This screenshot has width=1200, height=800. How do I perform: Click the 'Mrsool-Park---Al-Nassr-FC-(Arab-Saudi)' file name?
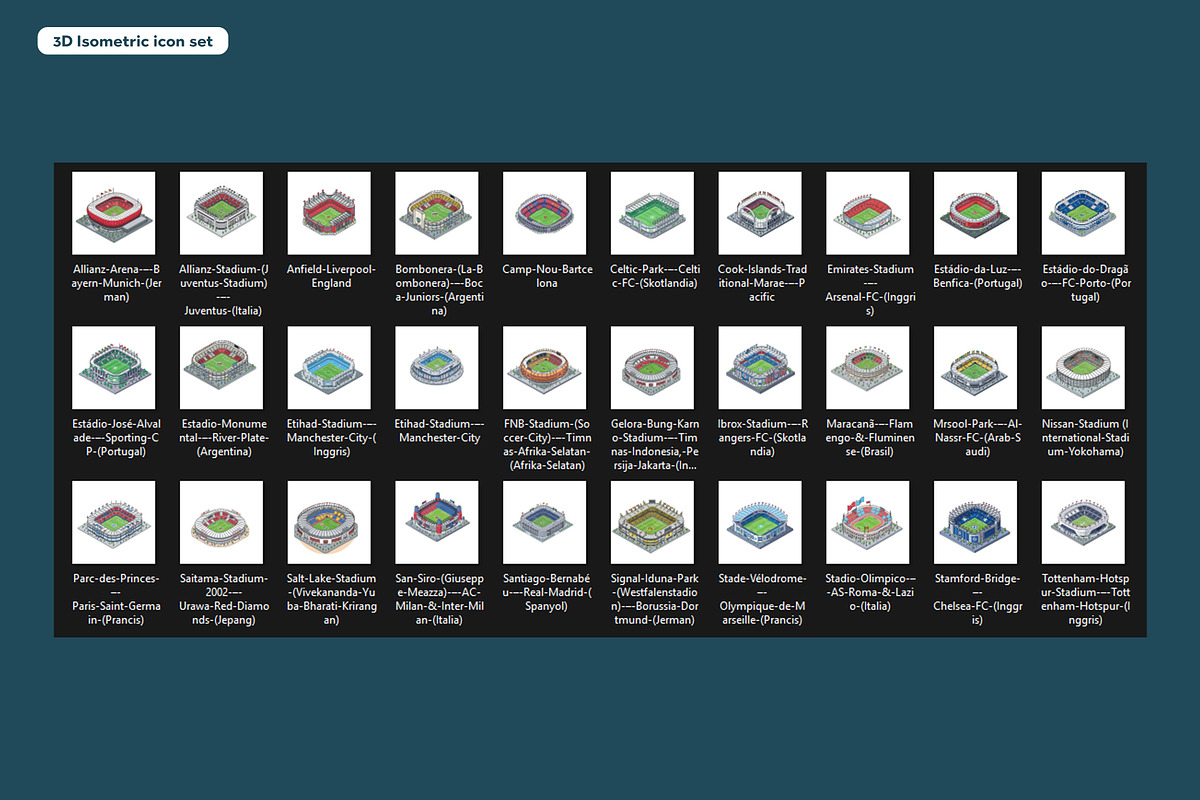point(976,437)
